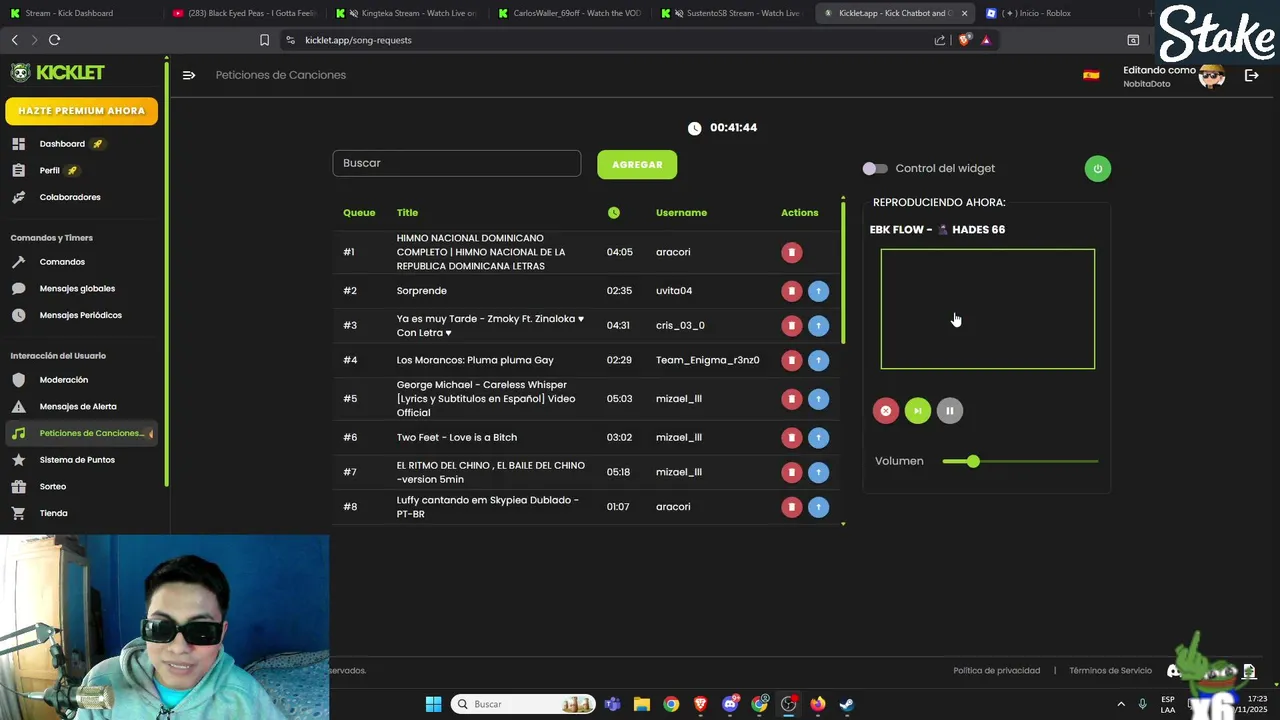Viewport: 1280px width, 720px height.
Task: Move Sorprende up in the queue
Action: (x=818, y=291)
